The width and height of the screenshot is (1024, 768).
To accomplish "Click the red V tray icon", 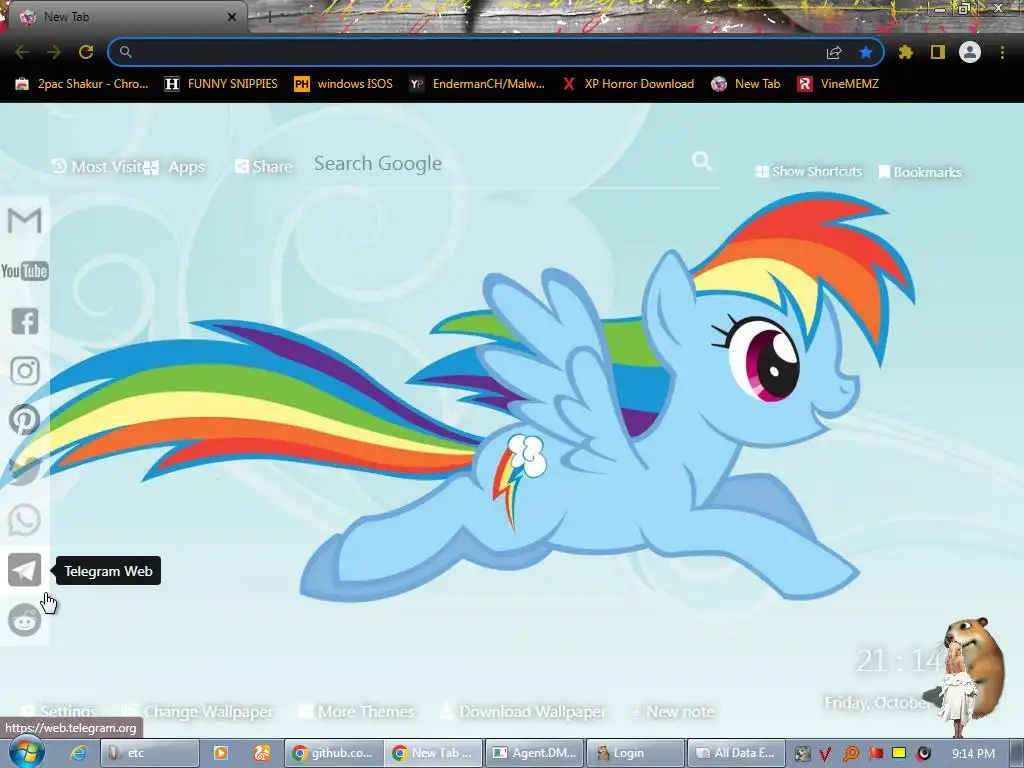I will [825, 754].
